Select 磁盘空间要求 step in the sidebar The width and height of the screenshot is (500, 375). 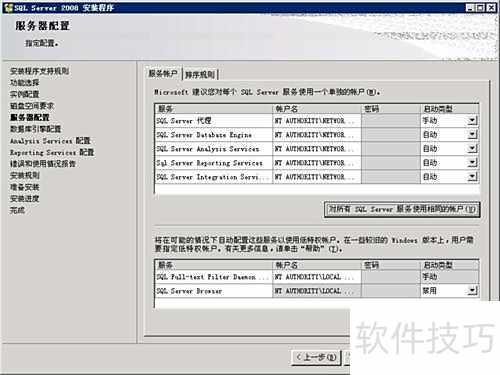pyautogui.click(x=32, y=106)
